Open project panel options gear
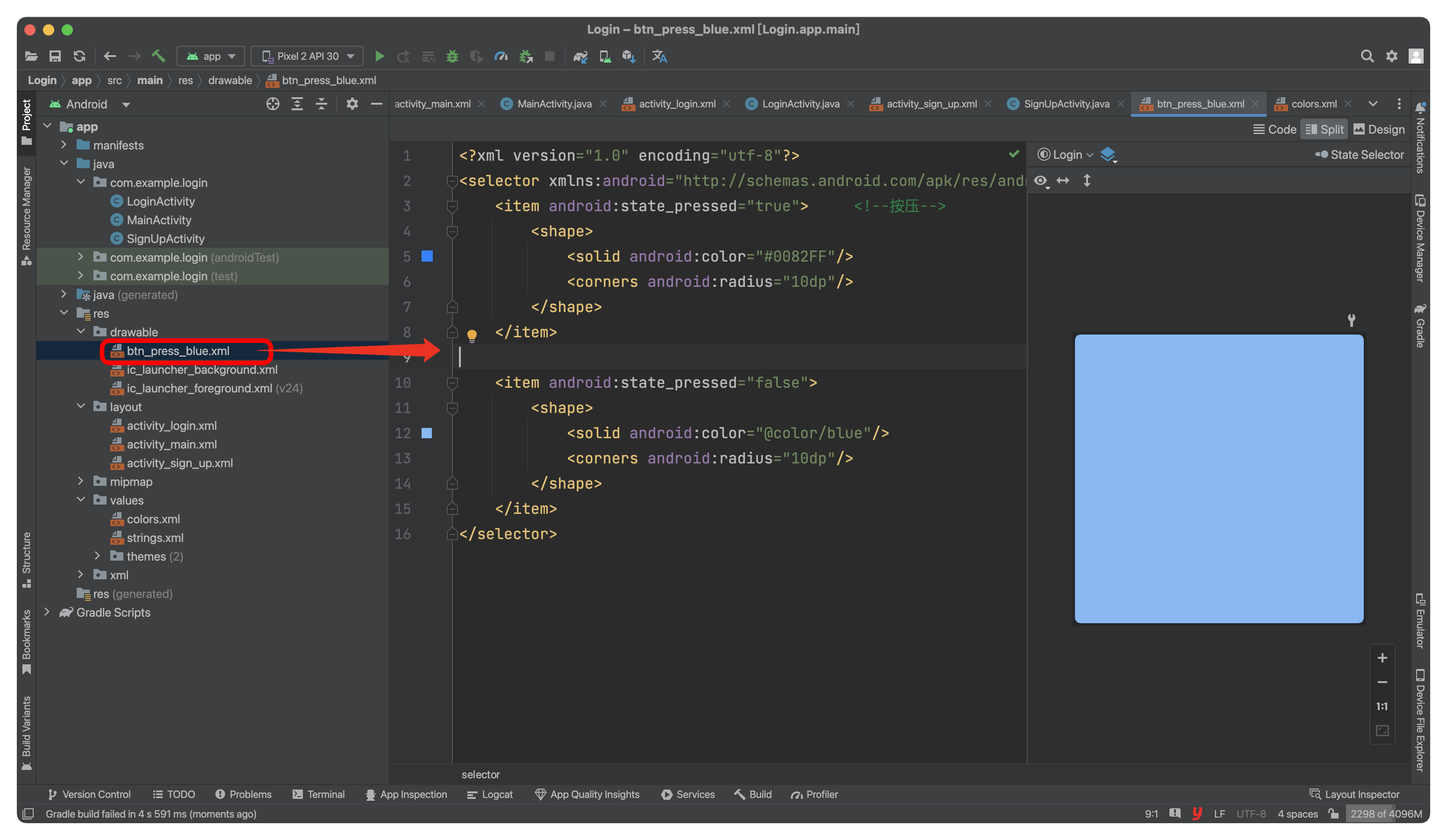This screenshot has height=840, width=1447. [x=352, y=104]
